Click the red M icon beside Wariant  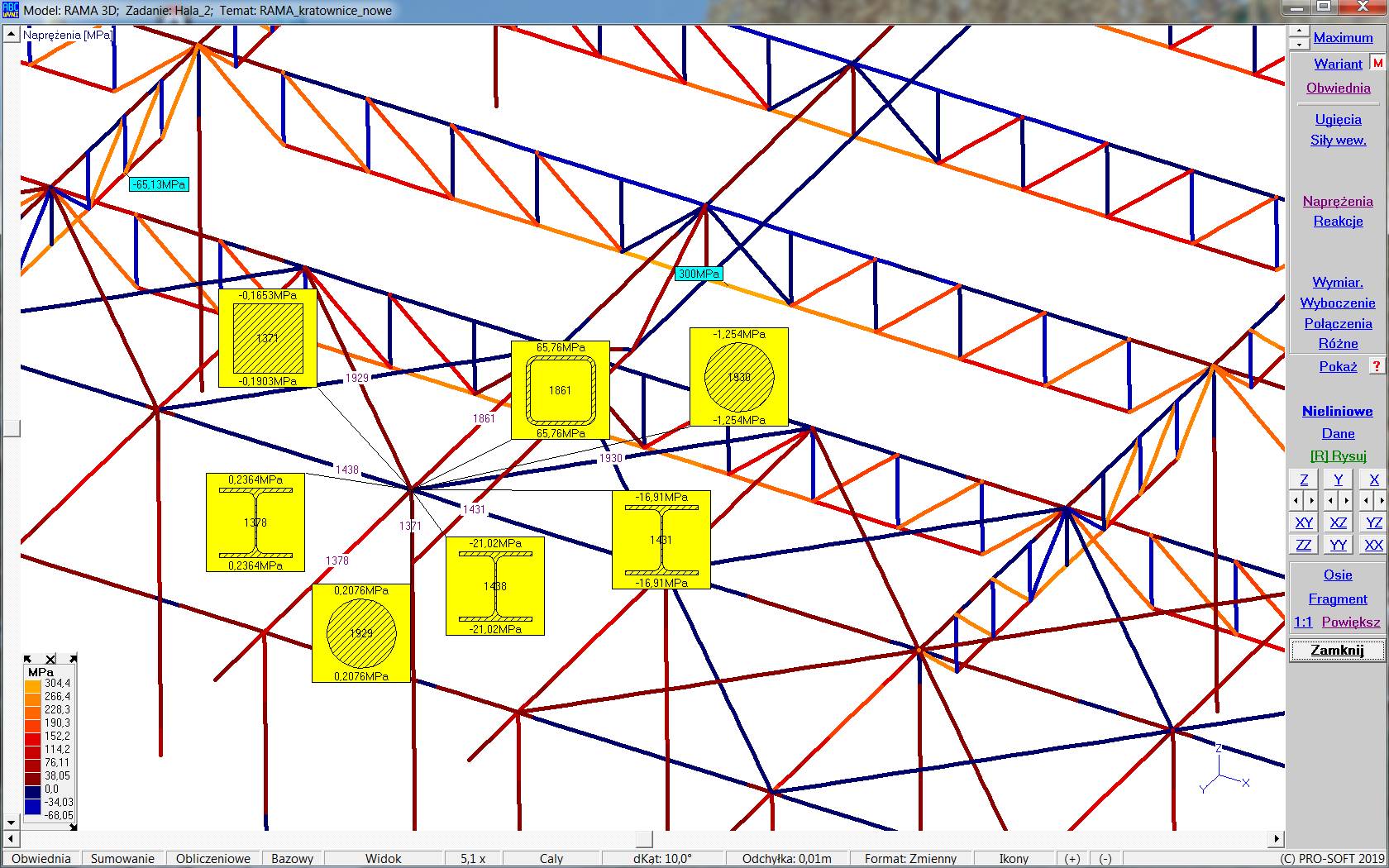1377,64
